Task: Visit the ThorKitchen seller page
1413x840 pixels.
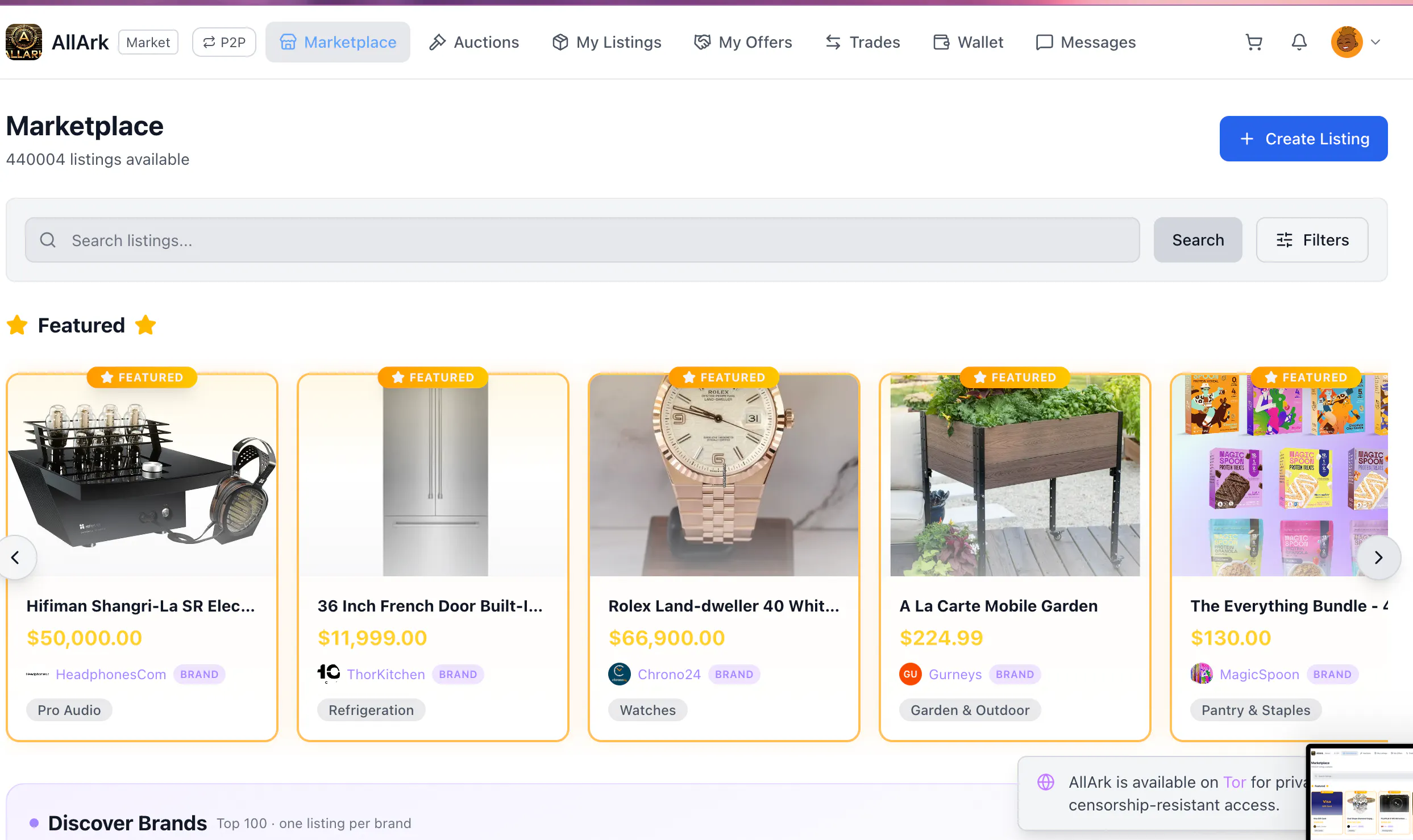Action: (x=386, y=674)
